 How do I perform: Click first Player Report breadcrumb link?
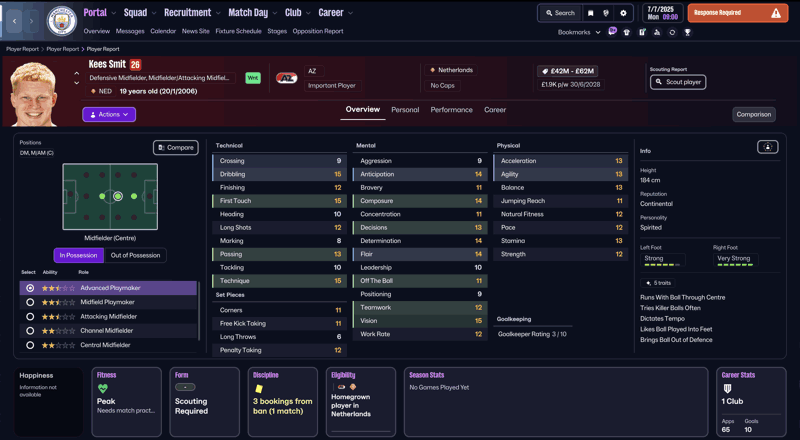pos(22,49)
